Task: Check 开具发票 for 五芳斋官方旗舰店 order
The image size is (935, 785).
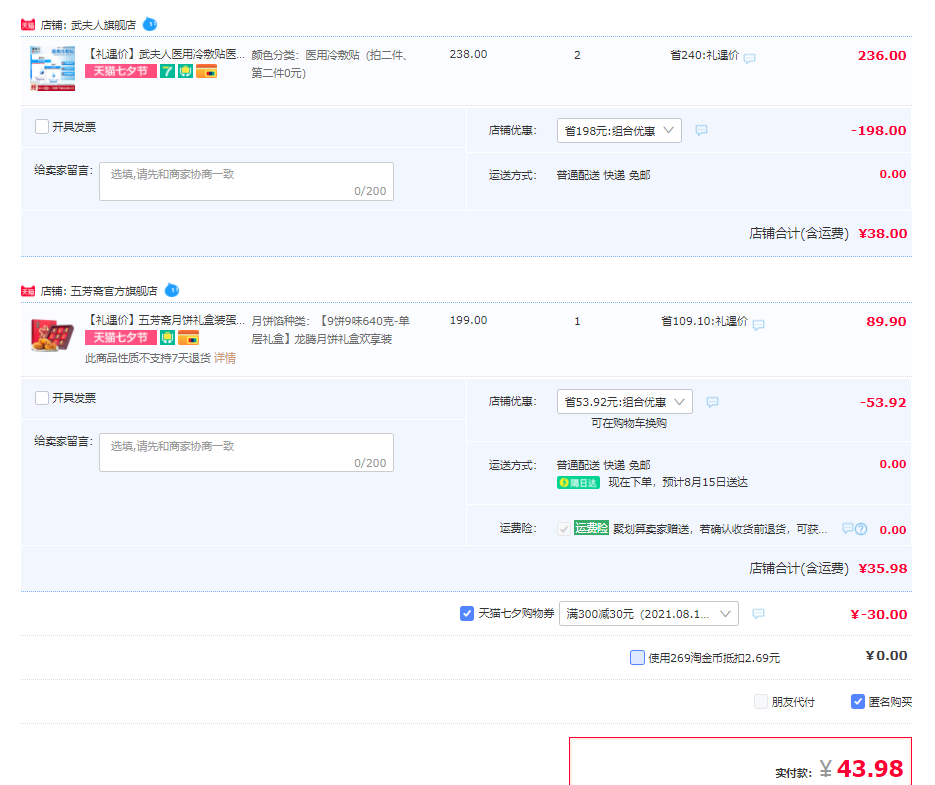Action: coord(42,398)
